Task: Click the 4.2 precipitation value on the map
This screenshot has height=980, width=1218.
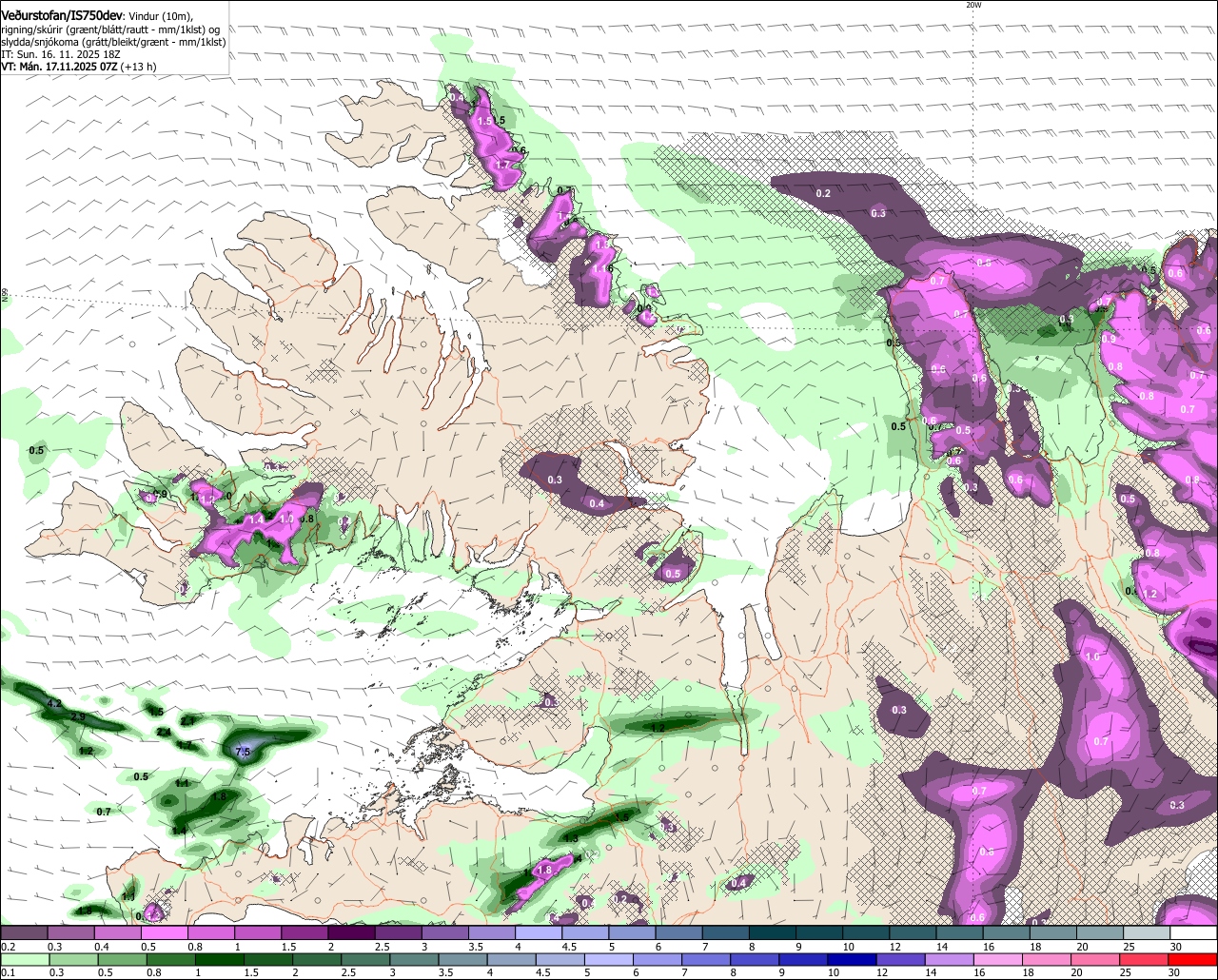Action: [x=54, y=703]
